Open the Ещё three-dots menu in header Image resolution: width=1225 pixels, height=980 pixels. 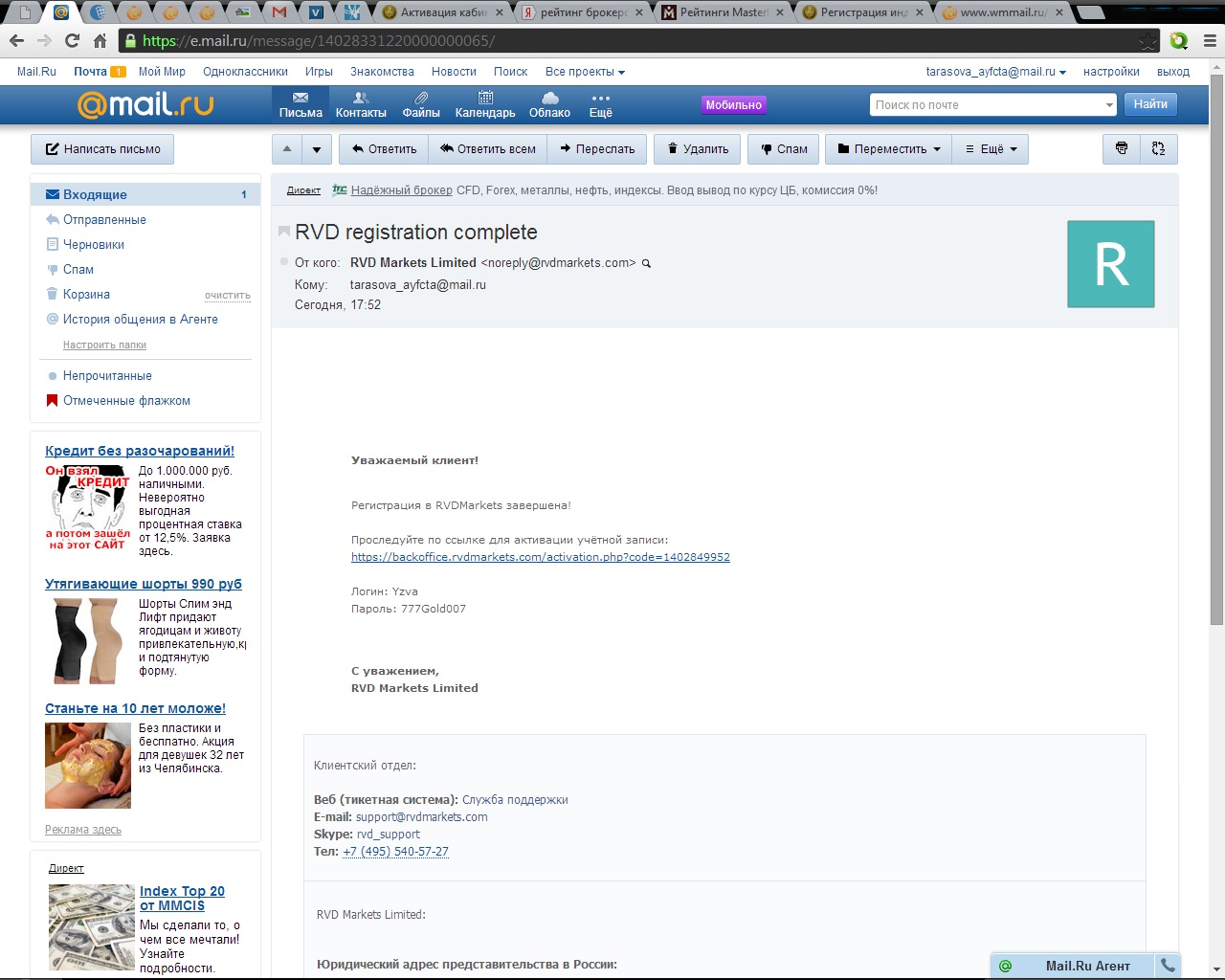(601, 105)
